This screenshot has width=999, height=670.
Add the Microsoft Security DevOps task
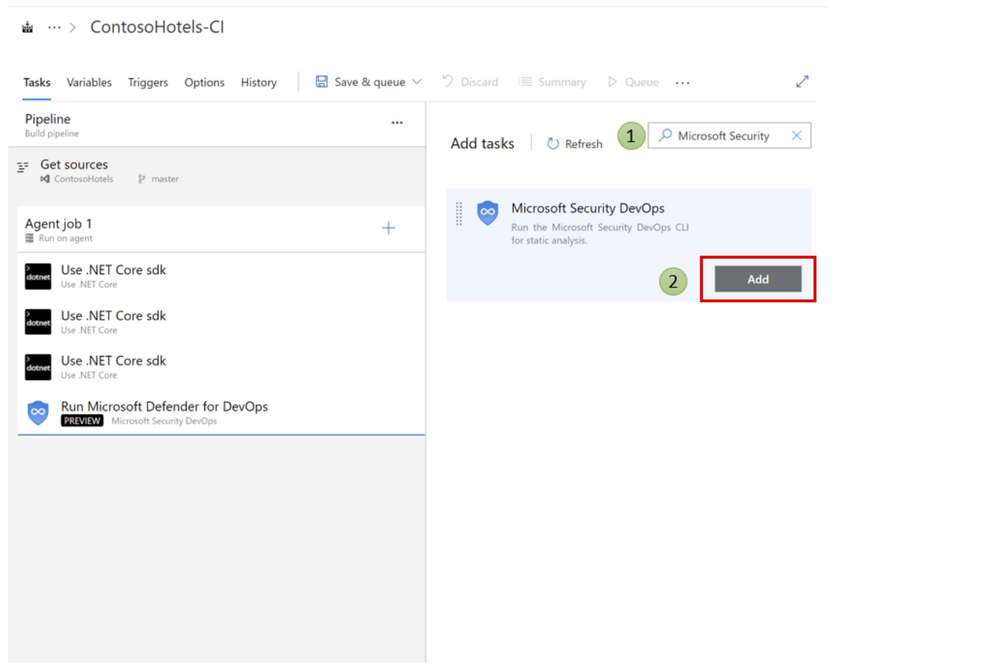coord(758,279)
